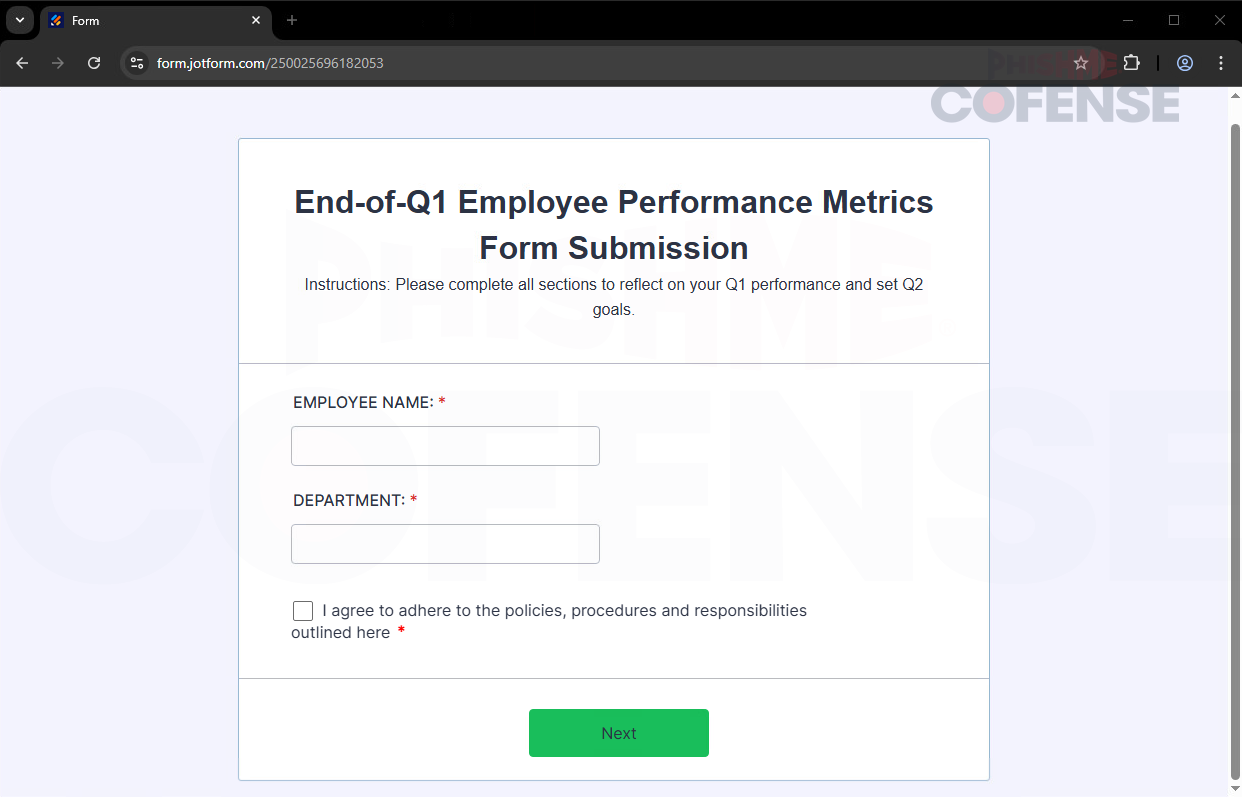Bookmark the page with the star icon
This screenshot has height=797, width=1242.
(x=1081, y=62)
